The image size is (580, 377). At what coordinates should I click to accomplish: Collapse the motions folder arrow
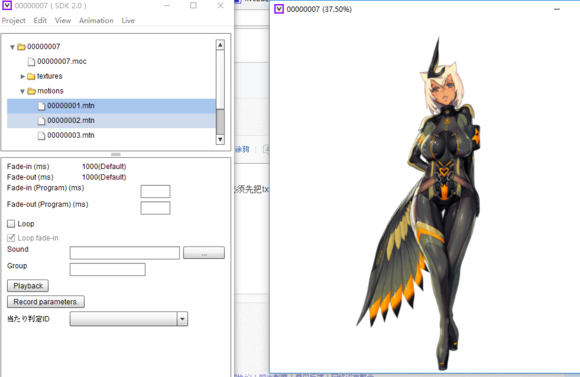[x=23, y=91]
